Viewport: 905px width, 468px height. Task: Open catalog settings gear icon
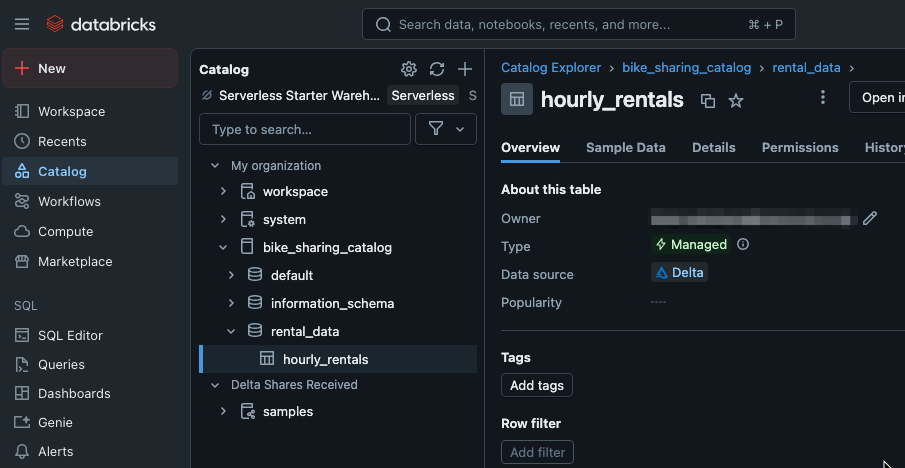[x=409, y=69]
